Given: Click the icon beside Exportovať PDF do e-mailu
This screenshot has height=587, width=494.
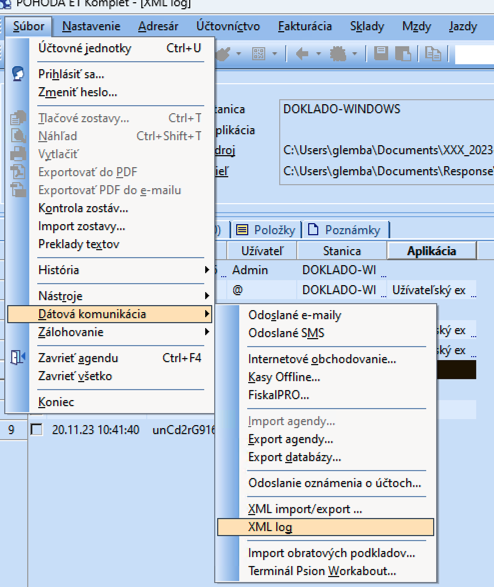Looking at the screenshot, I should pyautogui.click(x=18, y=190).
